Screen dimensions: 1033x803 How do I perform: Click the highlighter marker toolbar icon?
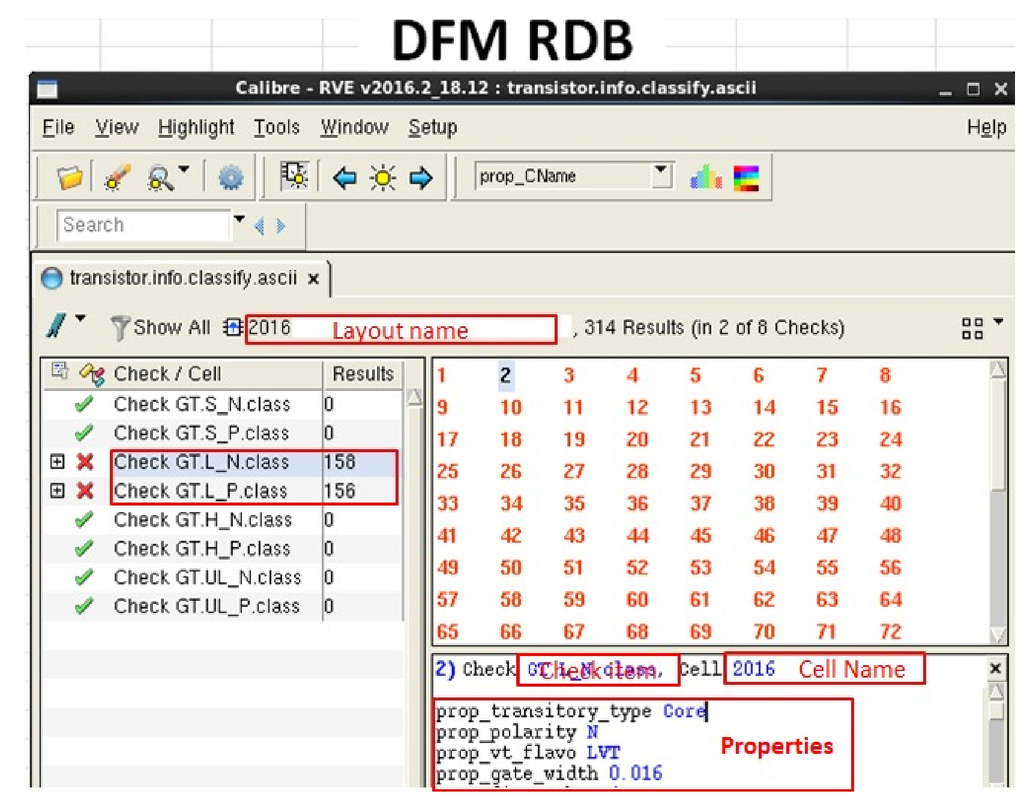(118, 177)
